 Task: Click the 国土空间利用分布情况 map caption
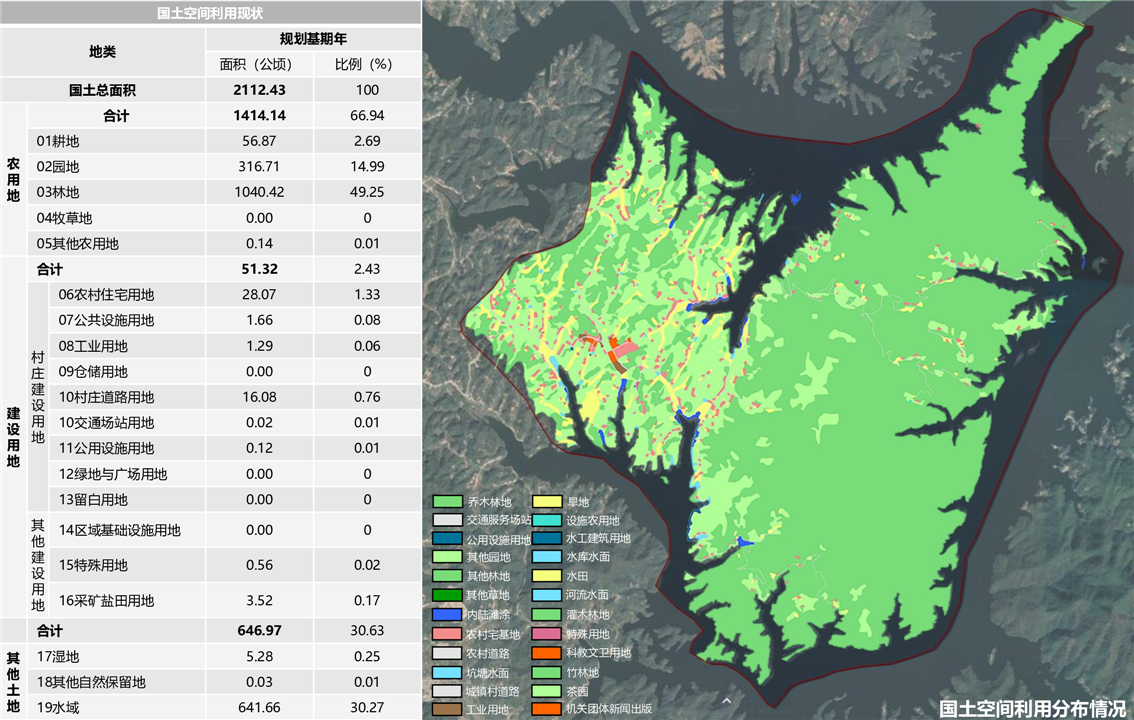[1033, 708]
